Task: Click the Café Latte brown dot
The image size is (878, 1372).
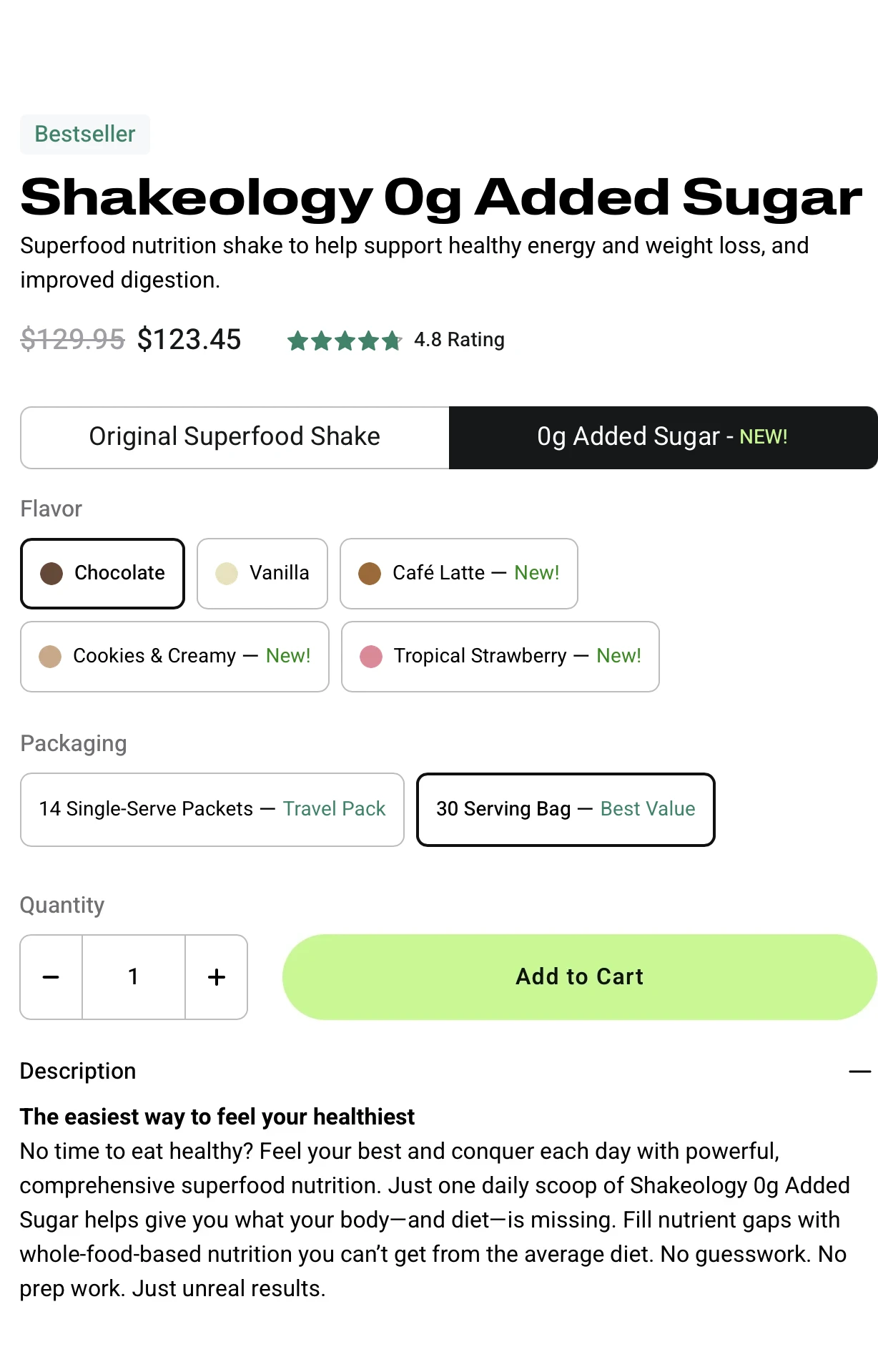Action: tap(369, 573)
